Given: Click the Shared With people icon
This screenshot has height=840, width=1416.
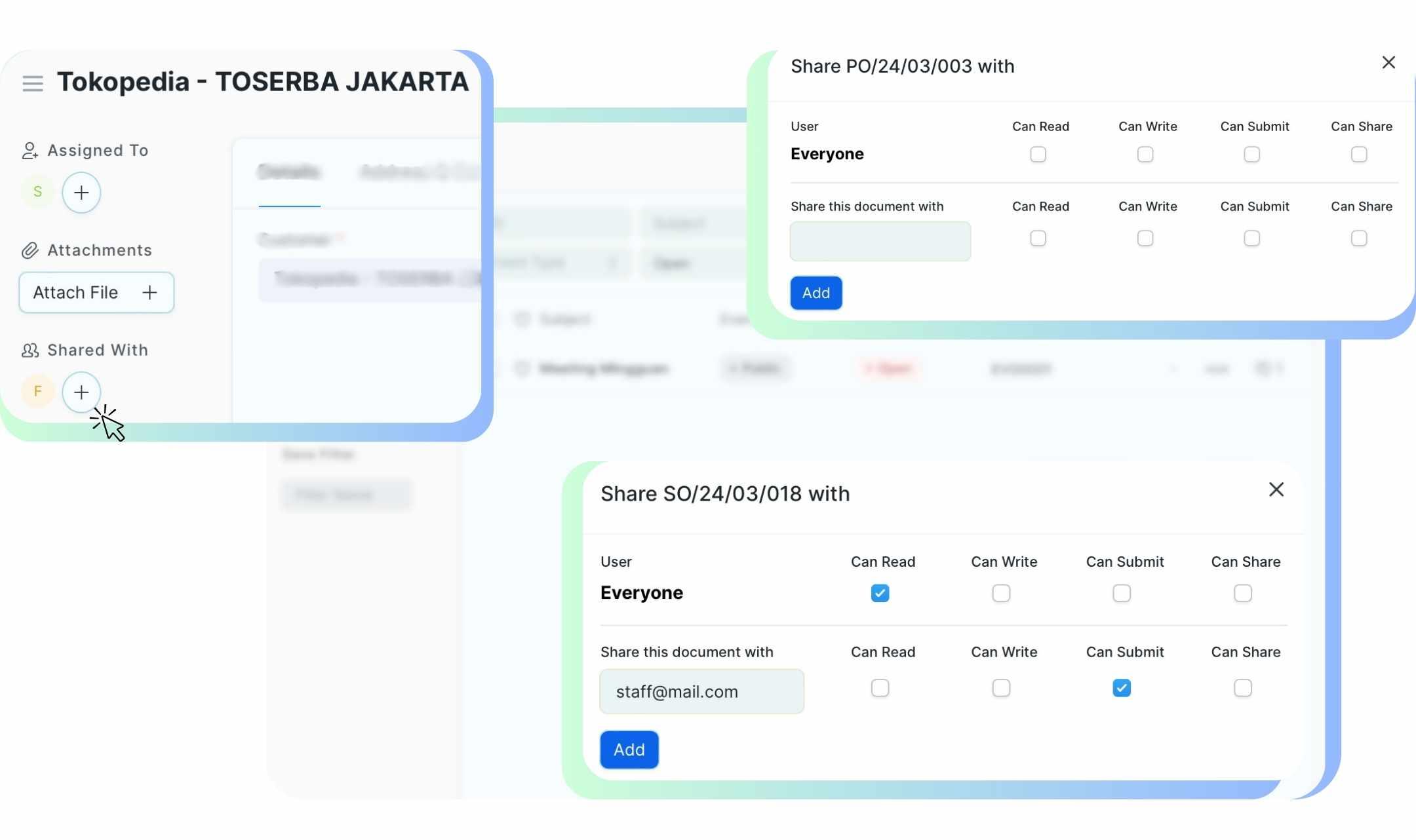Looking at the screenshot, I should point(29,350).
